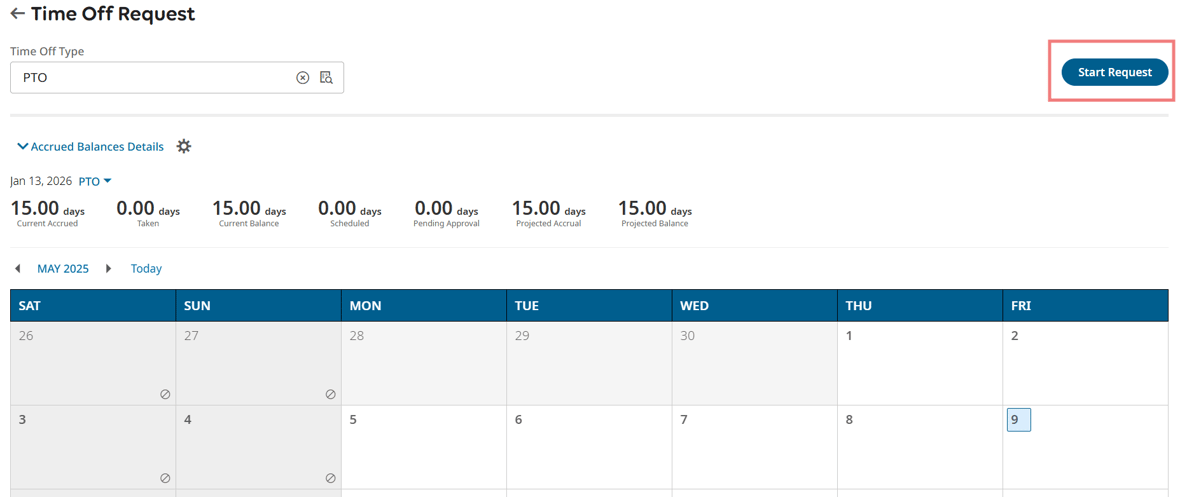The image size is (1180, 497).
Task: Select Monday May 5 cell
Action: tap(423, 447)
